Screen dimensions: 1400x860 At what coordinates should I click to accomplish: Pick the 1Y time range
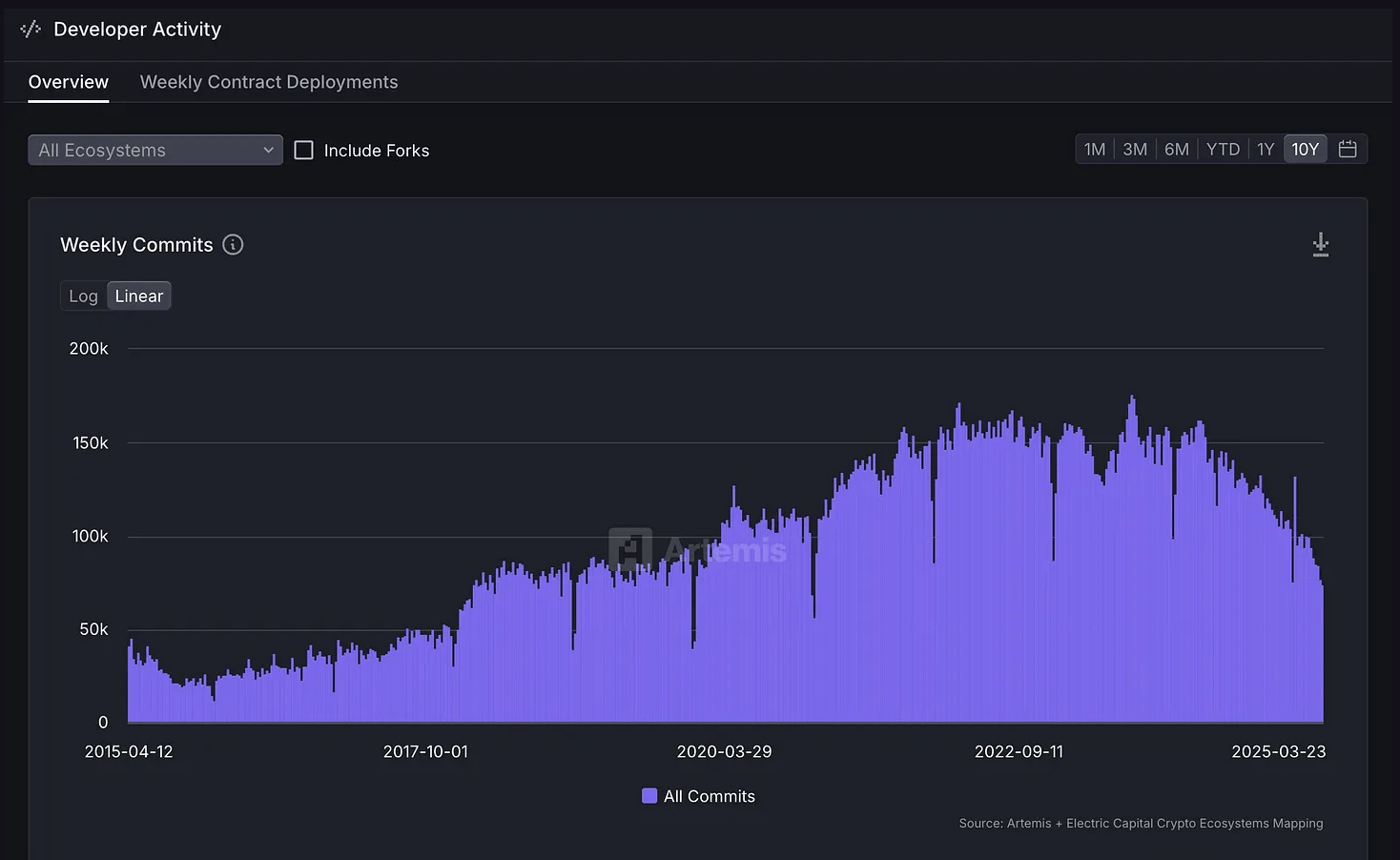[x=1266, y=150]
